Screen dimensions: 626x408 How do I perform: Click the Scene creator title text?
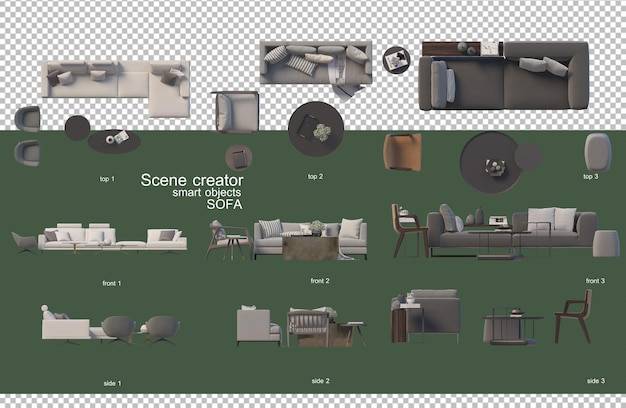coord(192,180)
